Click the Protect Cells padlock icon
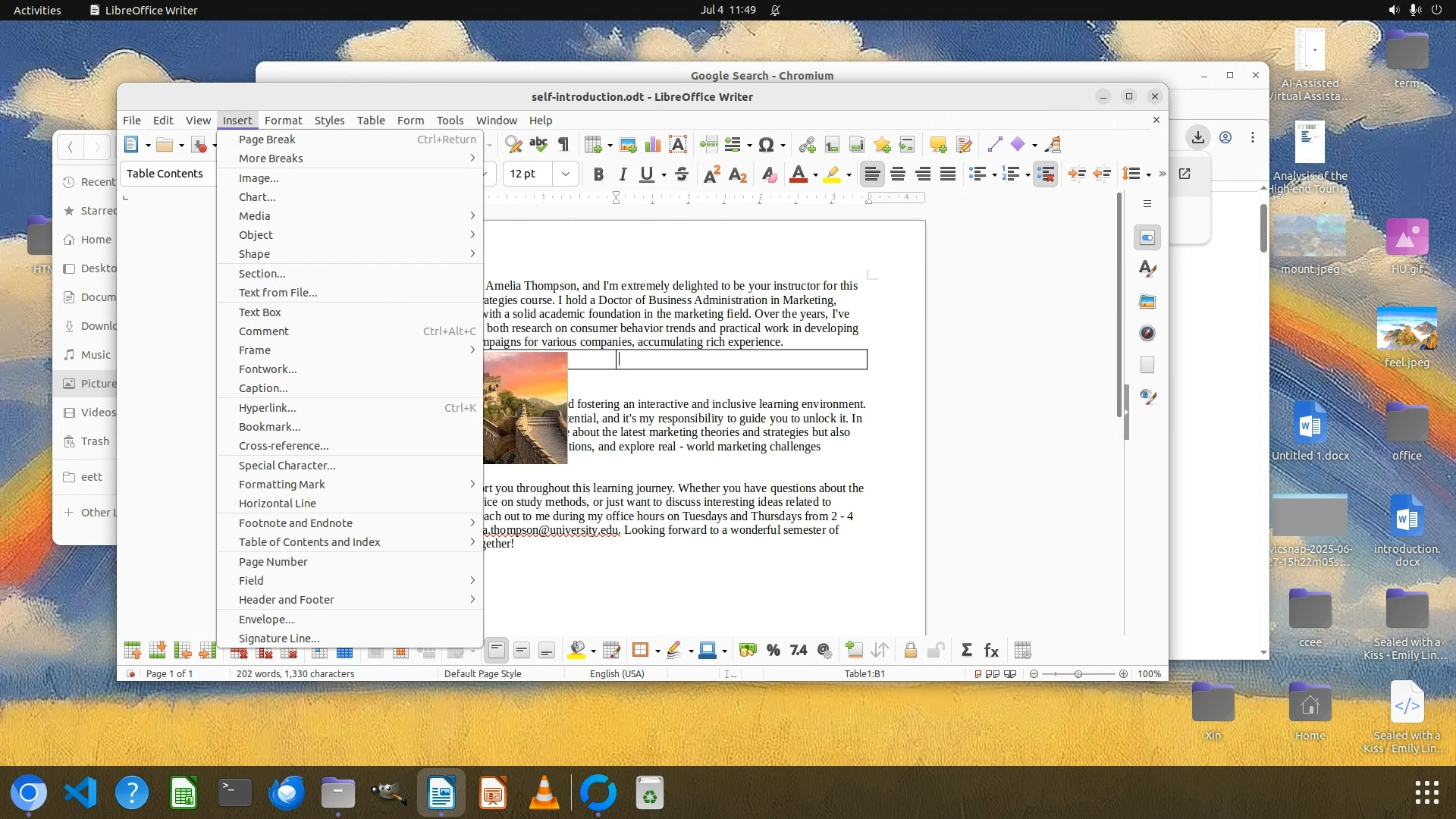1456x819 pixels. pyautogui.click(x=911, y=651)
